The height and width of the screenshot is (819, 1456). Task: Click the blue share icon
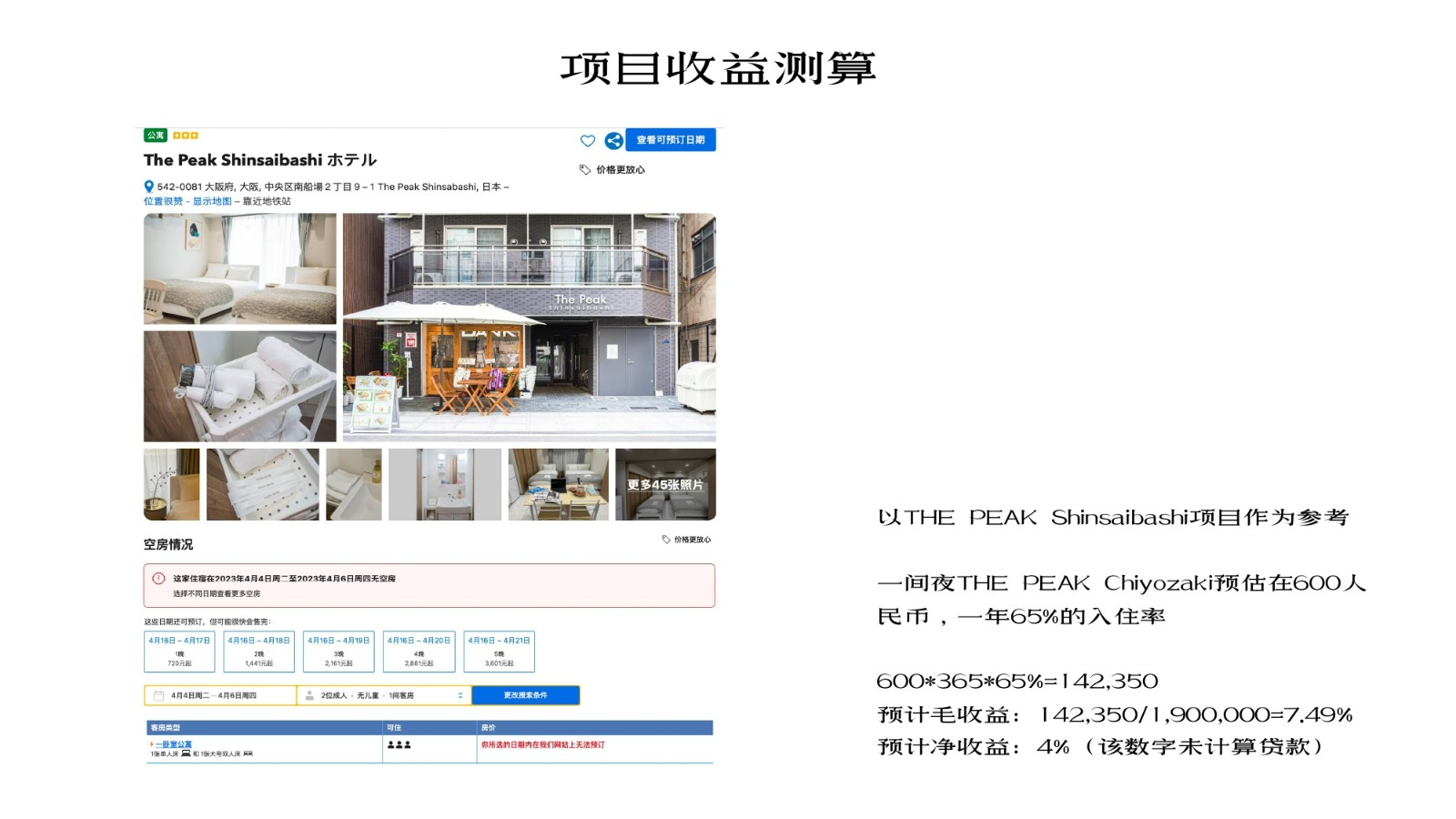[x=614, y=140]
